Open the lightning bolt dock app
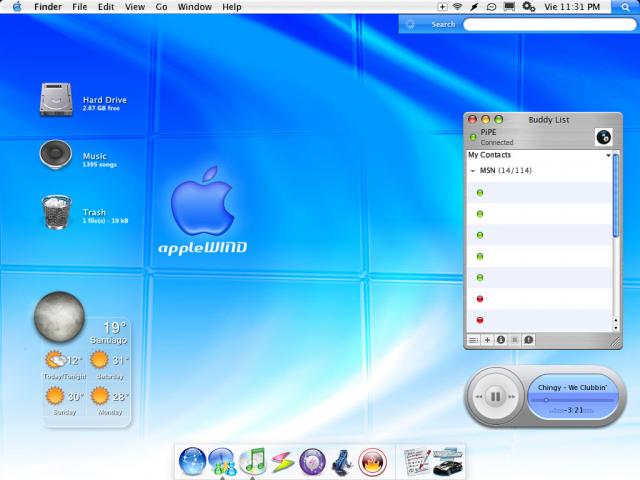640x480 pixels. pos(282,462)
